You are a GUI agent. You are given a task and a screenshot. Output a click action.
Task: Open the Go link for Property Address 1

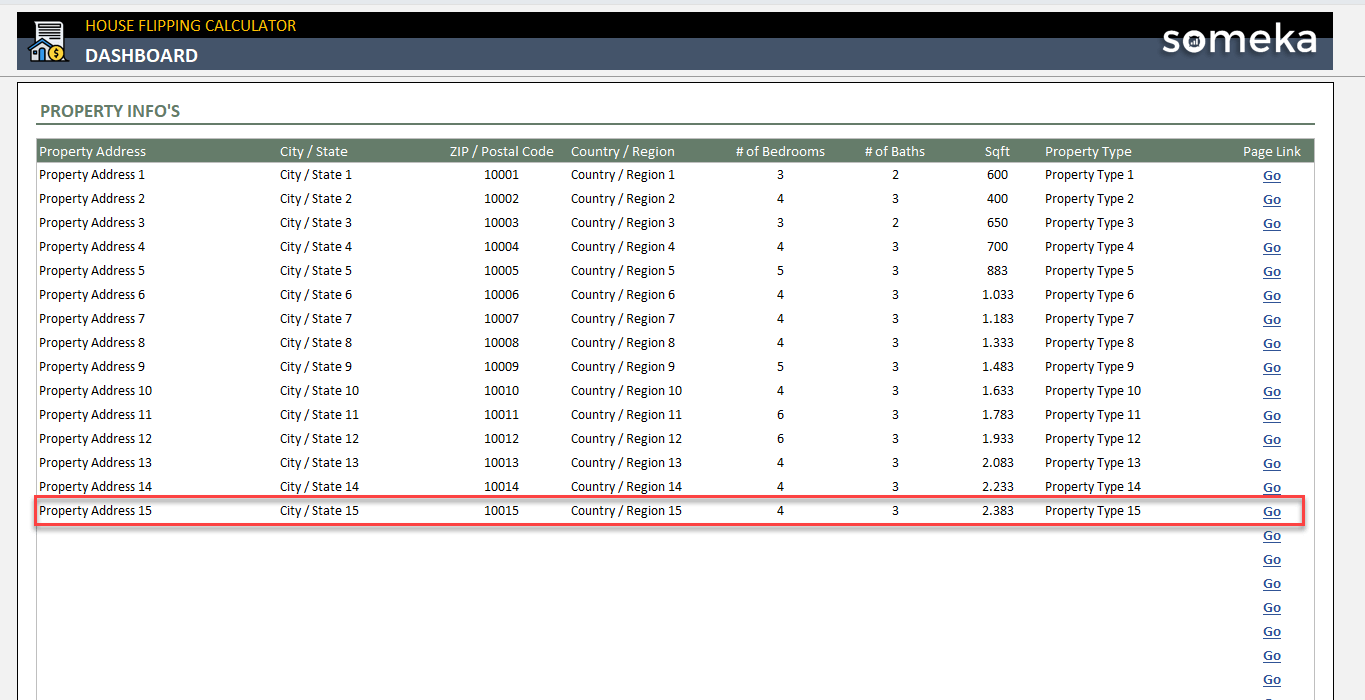pos(1271,176)
